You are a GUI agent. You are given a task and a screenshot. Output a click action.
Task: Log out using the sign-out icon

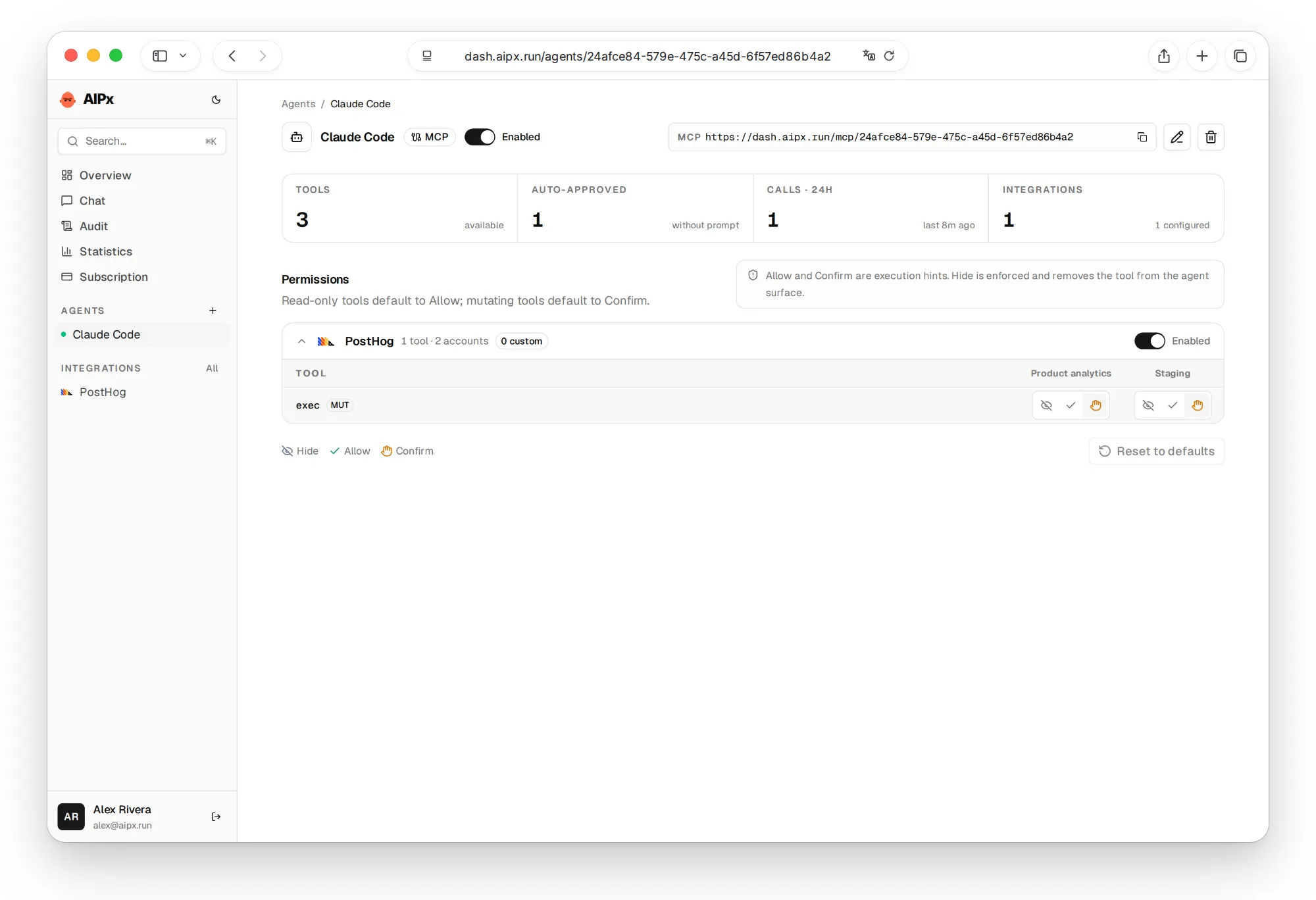(x=216, y=816)
